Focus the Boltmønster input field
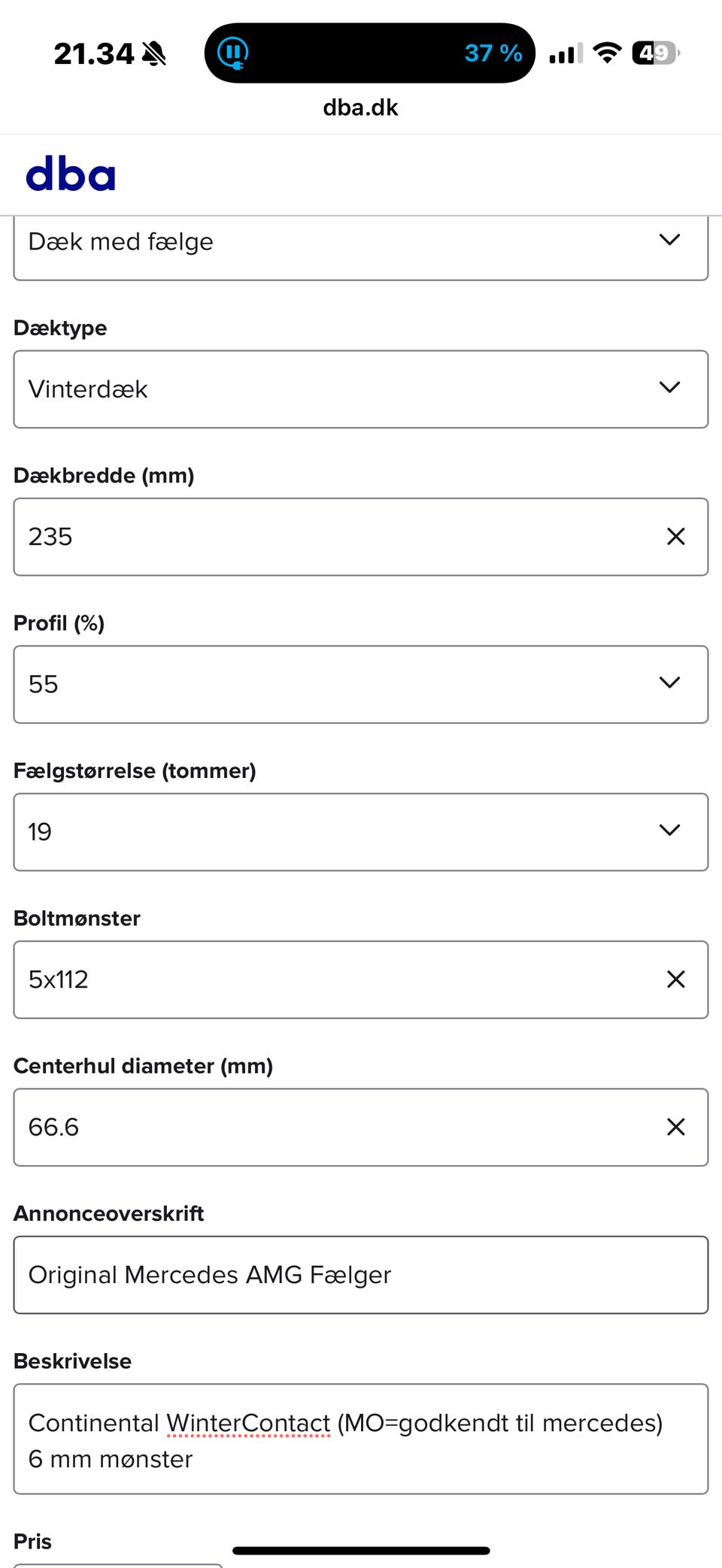722x1568 pixels. pyautogui.click(x=331, y=979)
